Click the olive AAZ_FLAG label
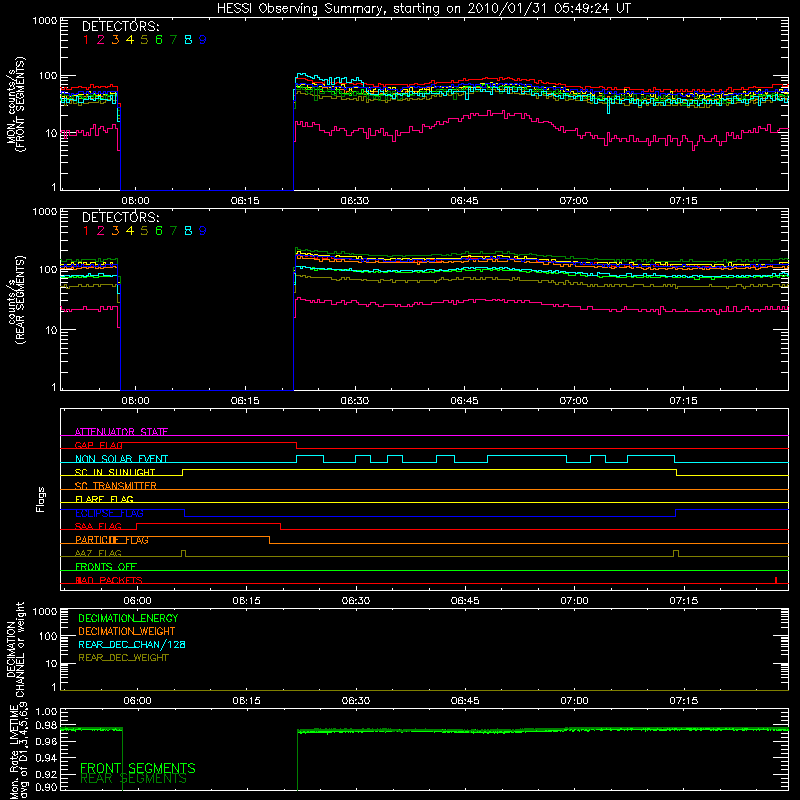The width and height of the screenshot is (800, 800). tap(98, 553)
